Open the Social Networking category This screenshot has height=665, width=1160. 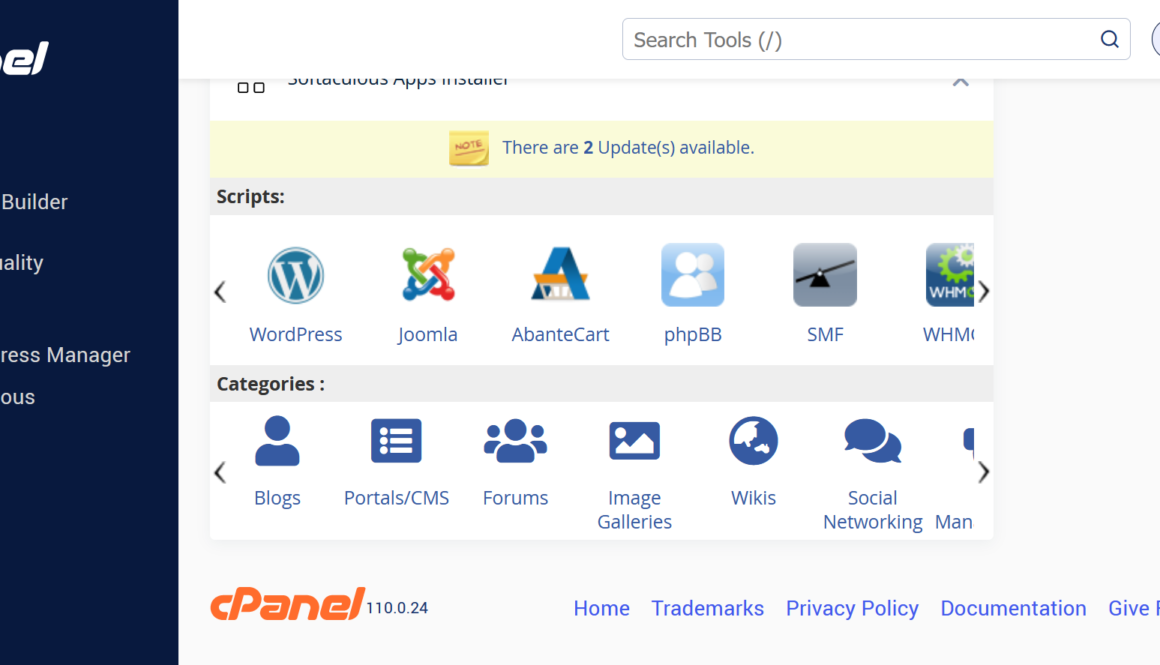[x=872, y=441]
